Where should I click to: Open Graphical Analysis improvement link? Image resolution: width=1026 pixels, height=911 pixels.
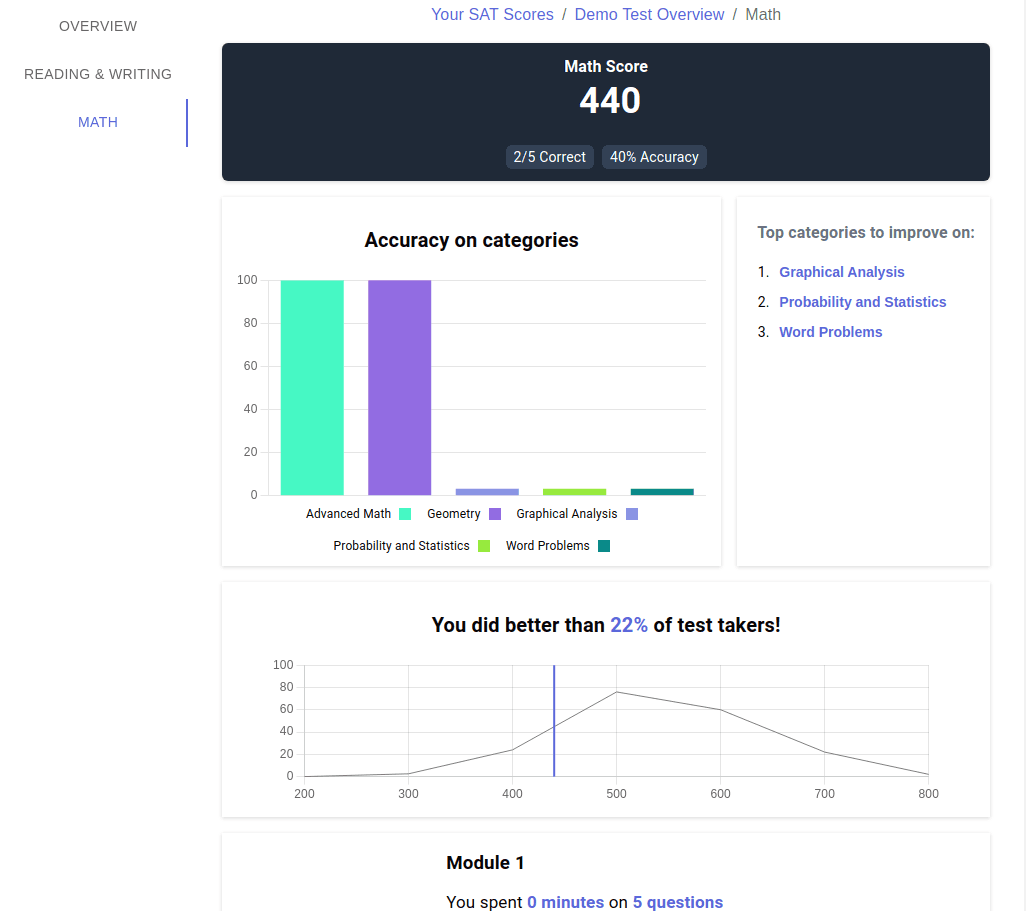click(841, 272)
